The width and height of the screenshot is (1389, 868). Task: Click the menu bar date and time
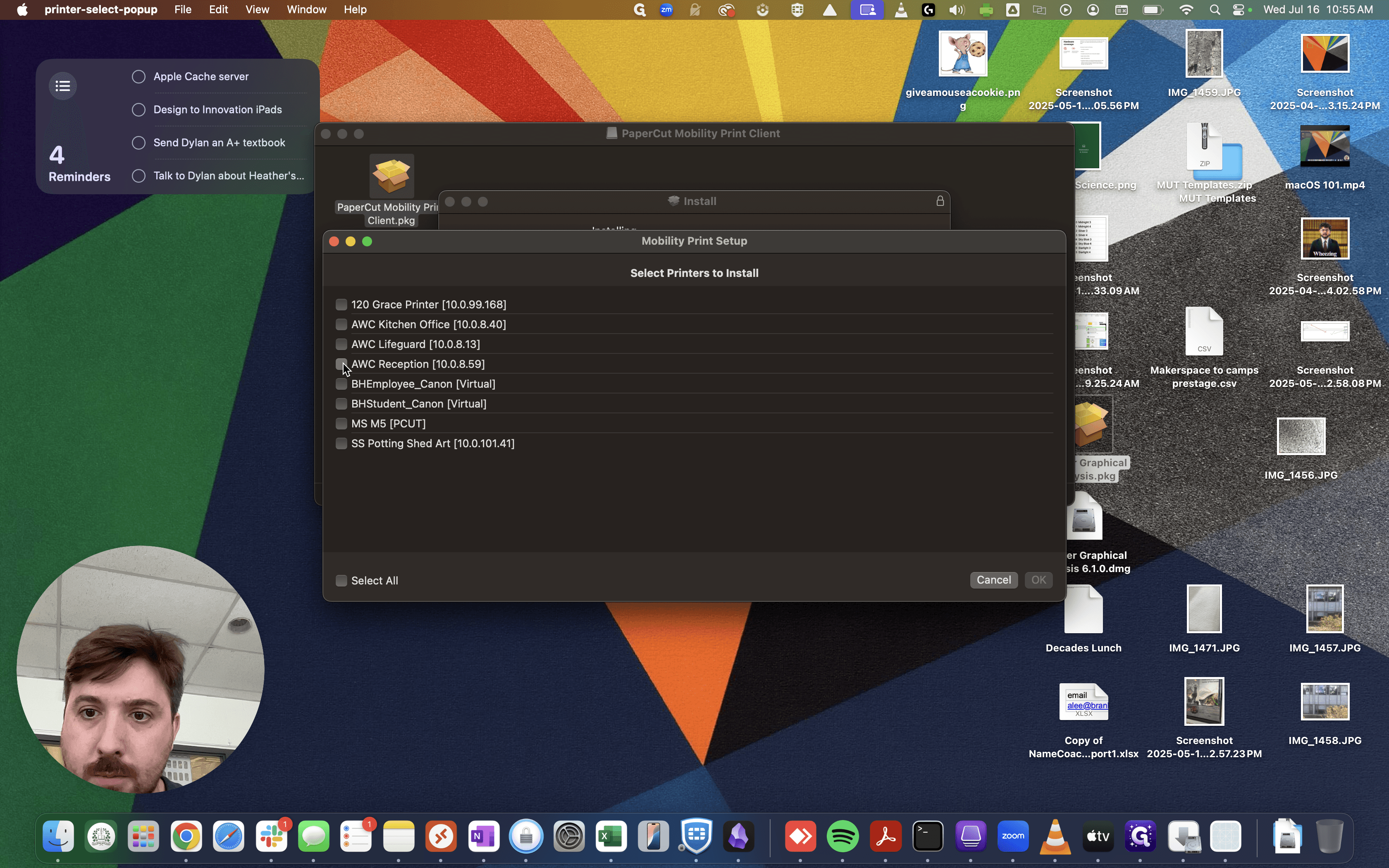[1318, 10]
